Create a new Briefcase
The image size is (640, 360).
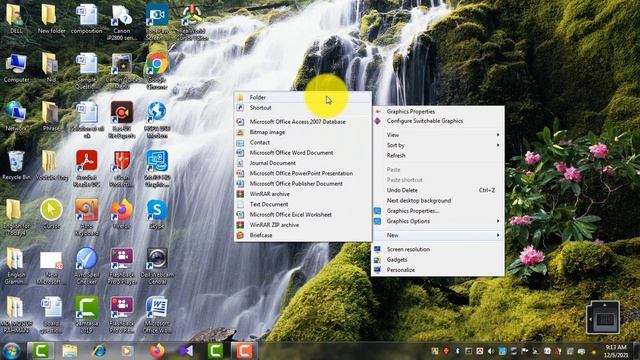302,235
